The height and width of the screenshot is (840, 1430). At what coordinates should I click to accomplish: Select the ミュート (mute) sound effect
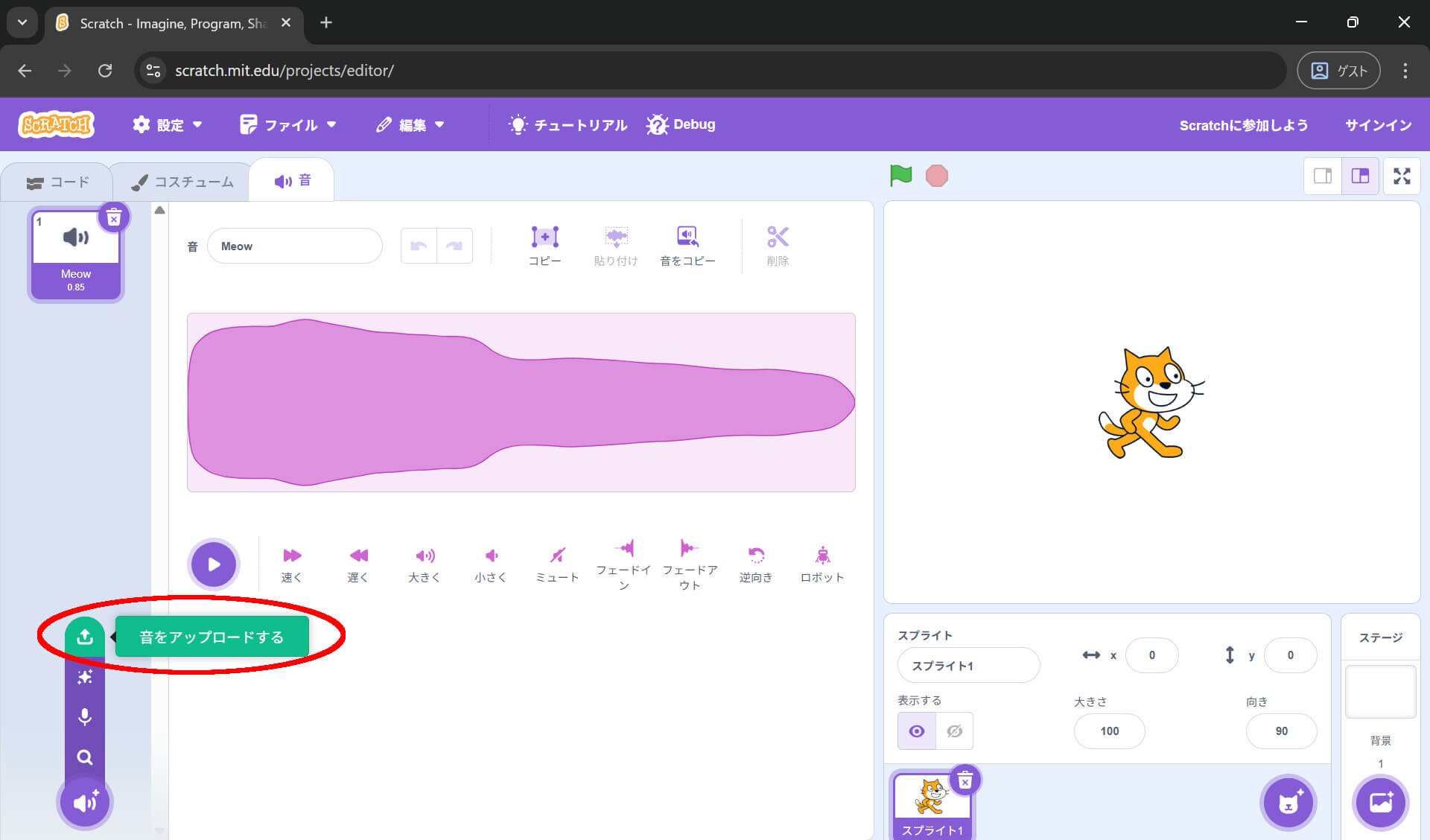tap(557, 564)
